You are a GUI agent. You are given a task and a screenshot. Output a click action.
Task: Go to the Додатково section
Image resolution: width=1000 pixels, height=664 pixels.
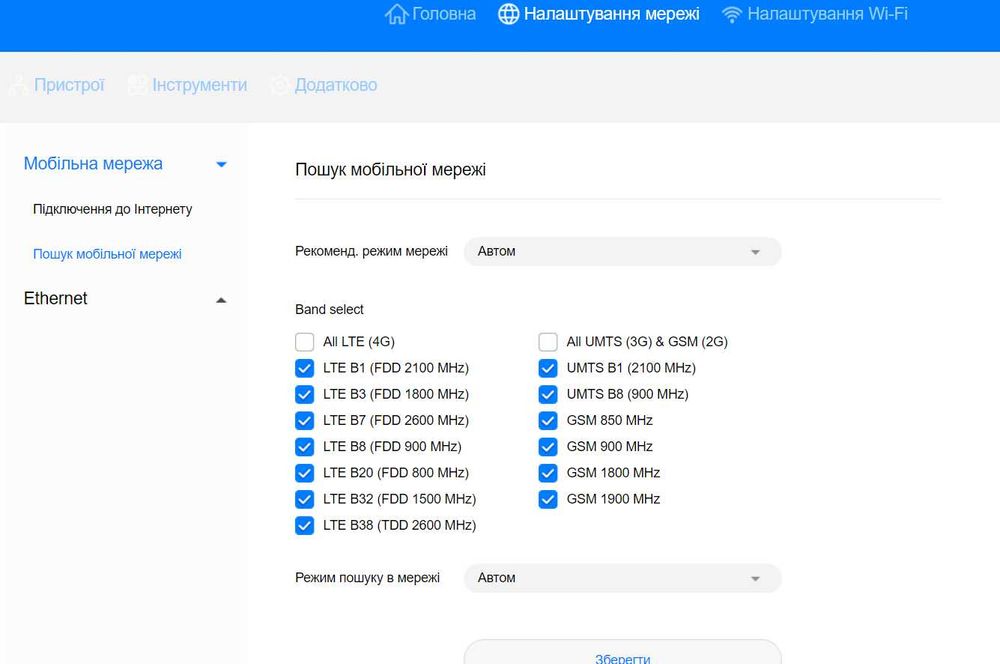(336, 85)
